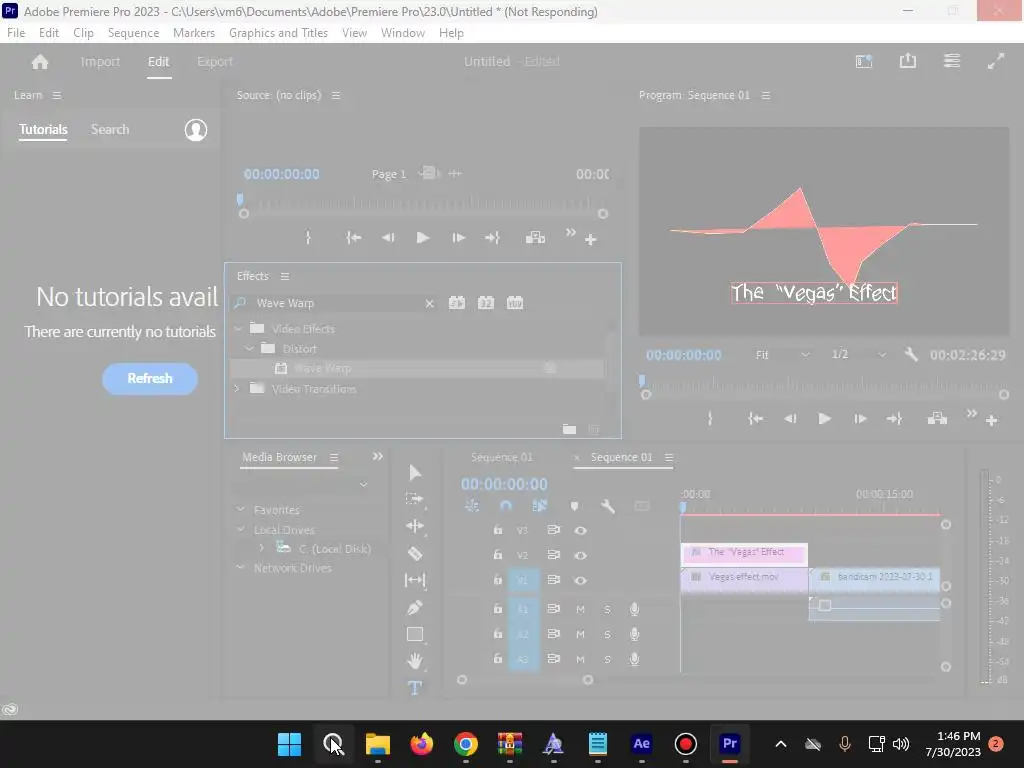The image size is (1024, 768).
Task: Select the Type tool
Action: pyautogui.click(x=415, y=688)
